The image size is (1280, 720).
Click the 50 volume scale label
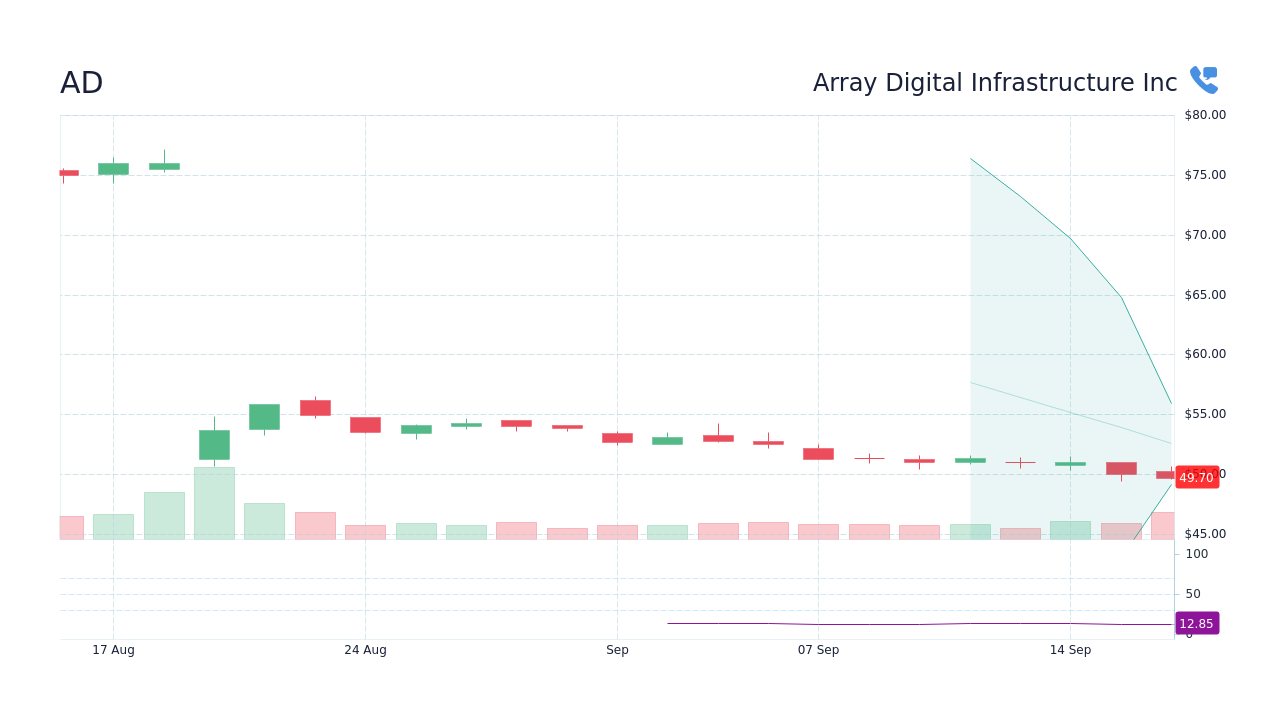(1192, 593)
